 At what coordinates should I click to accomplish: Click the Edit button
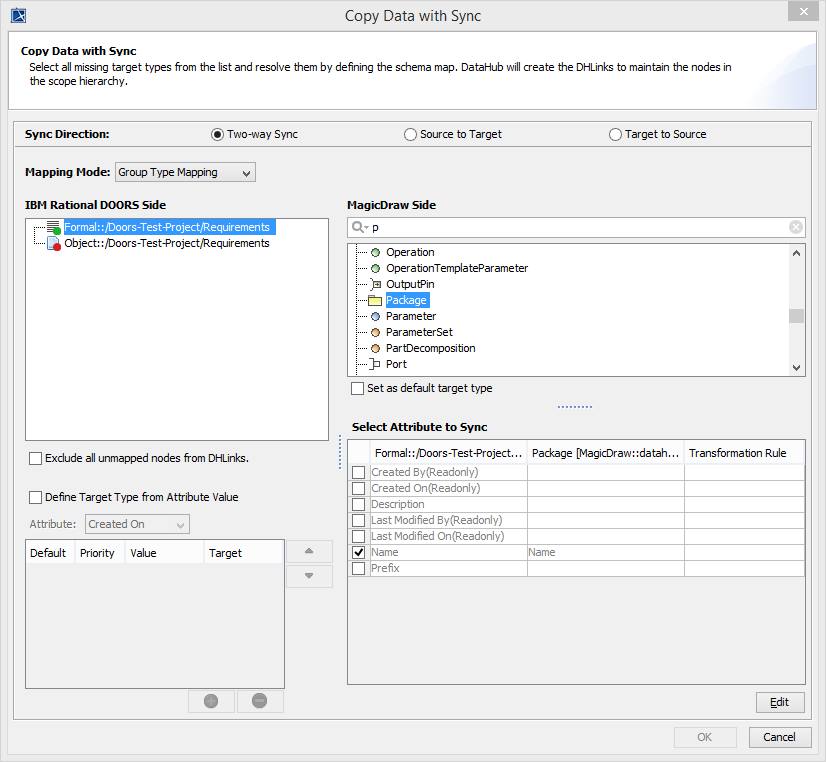pyautogui.click(x=780, y=702)
